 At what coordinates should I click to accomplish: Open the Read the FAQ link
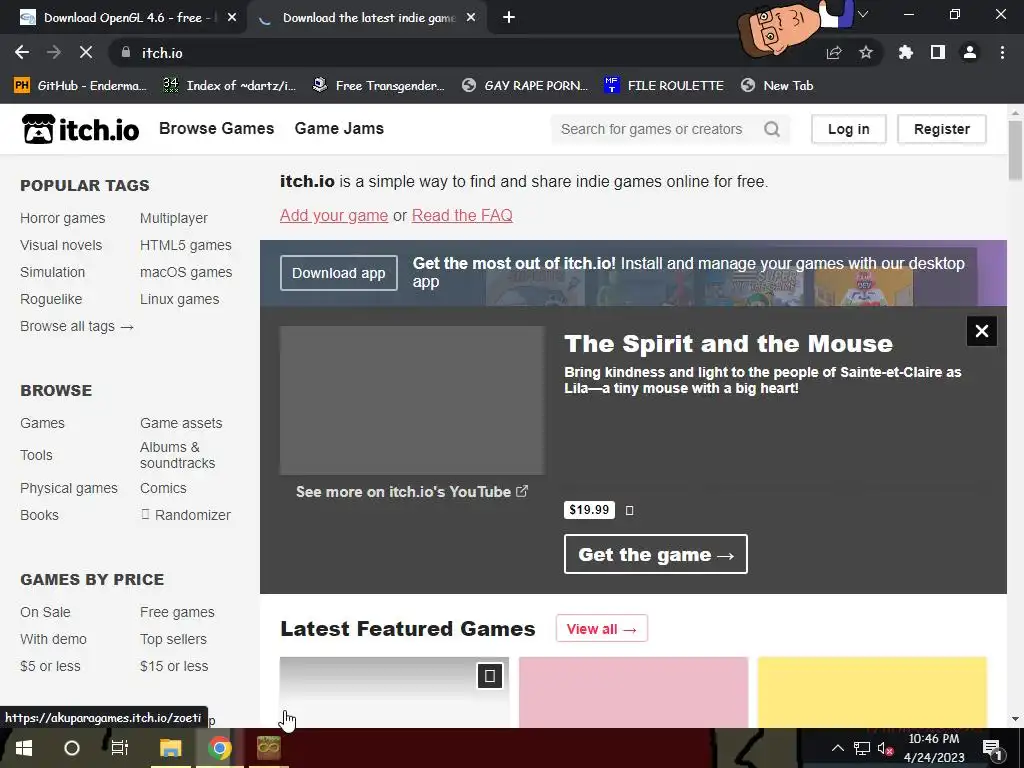[462, 216]
